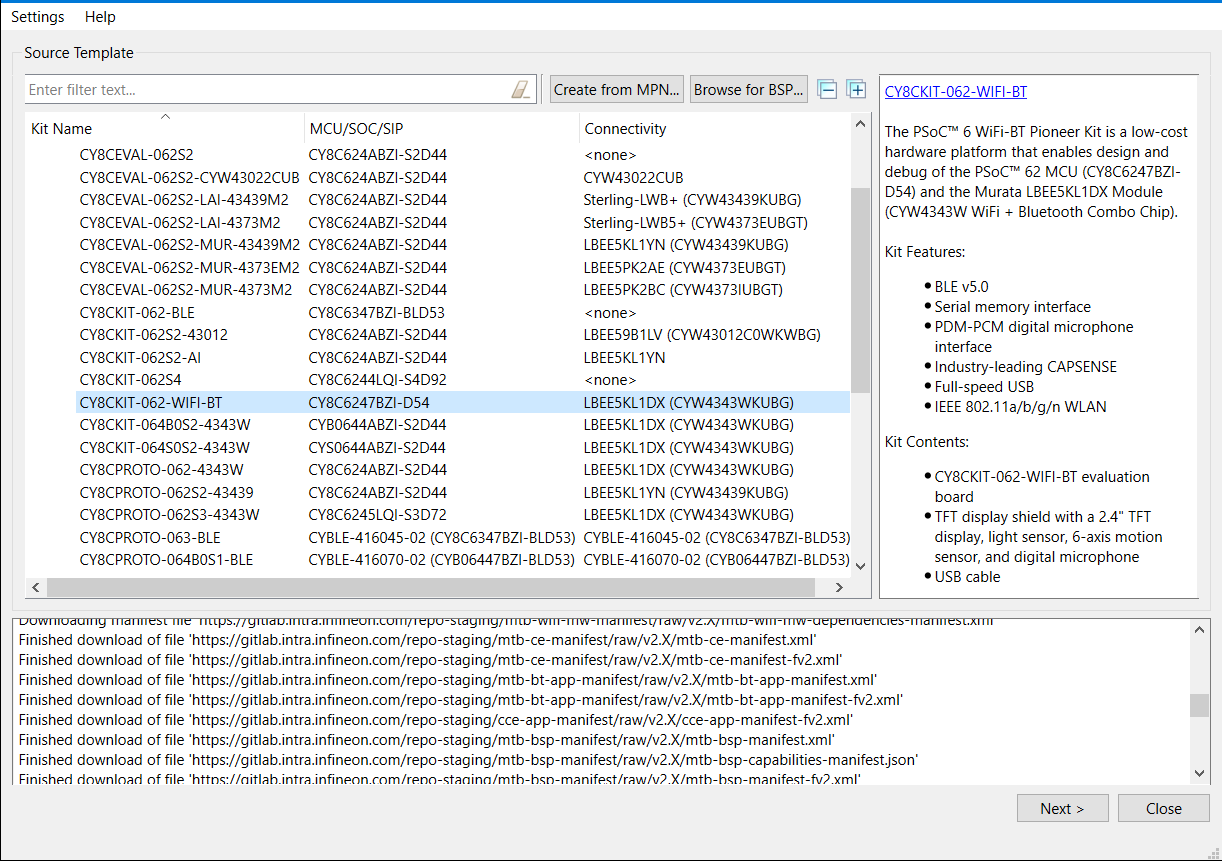This screenshot has width=1222, height=861.
Task: Select kit CY8CEVAL-062S2-LAI-43439M2
Action: 184,200
